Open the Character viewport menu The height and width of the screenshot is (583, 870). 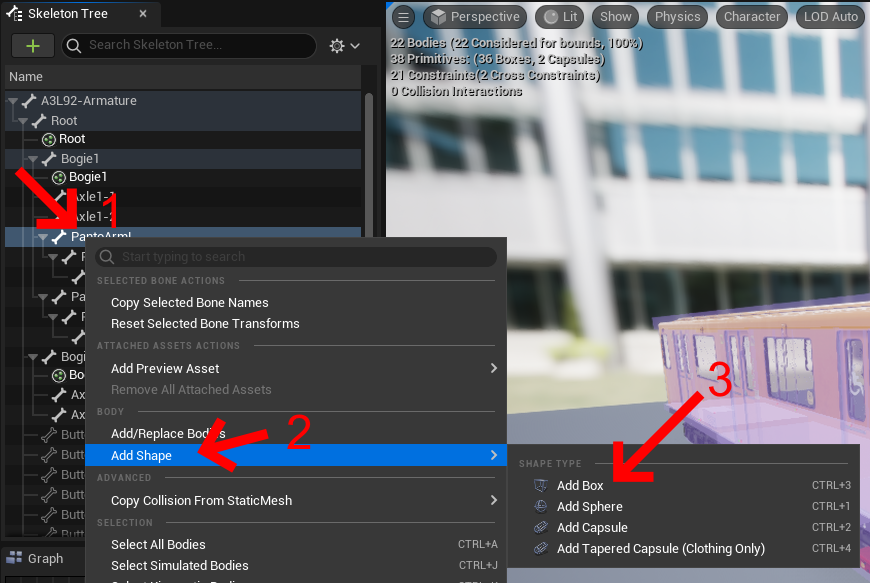pyautogui.click(x=751, y=17)
